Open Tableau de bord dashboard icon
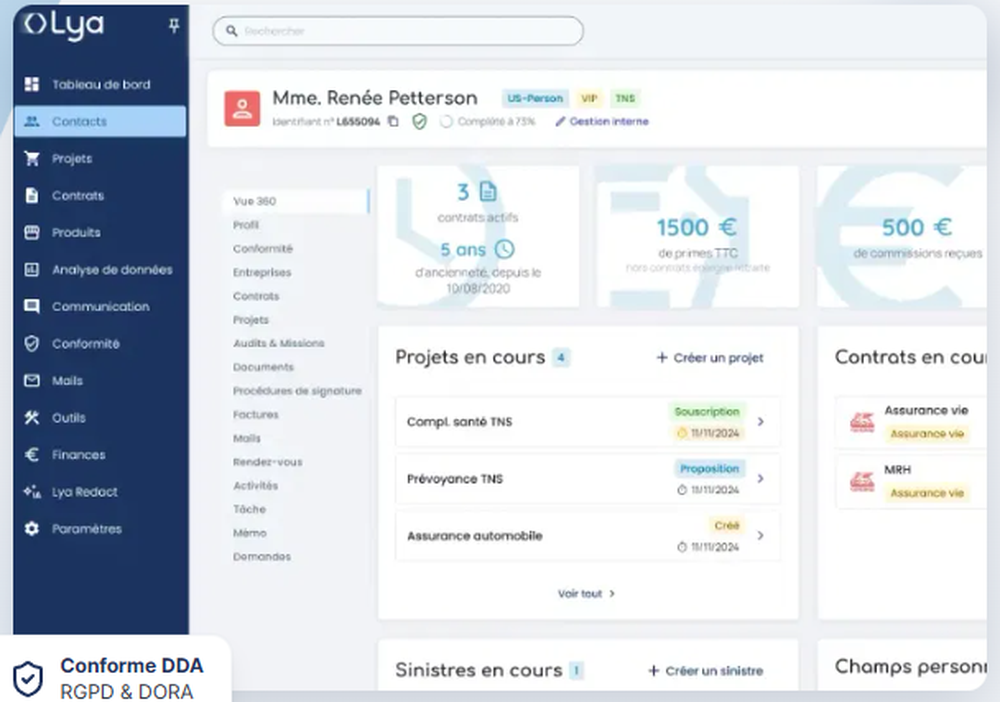The image size is (1000, 702). [x=32, y=84]
